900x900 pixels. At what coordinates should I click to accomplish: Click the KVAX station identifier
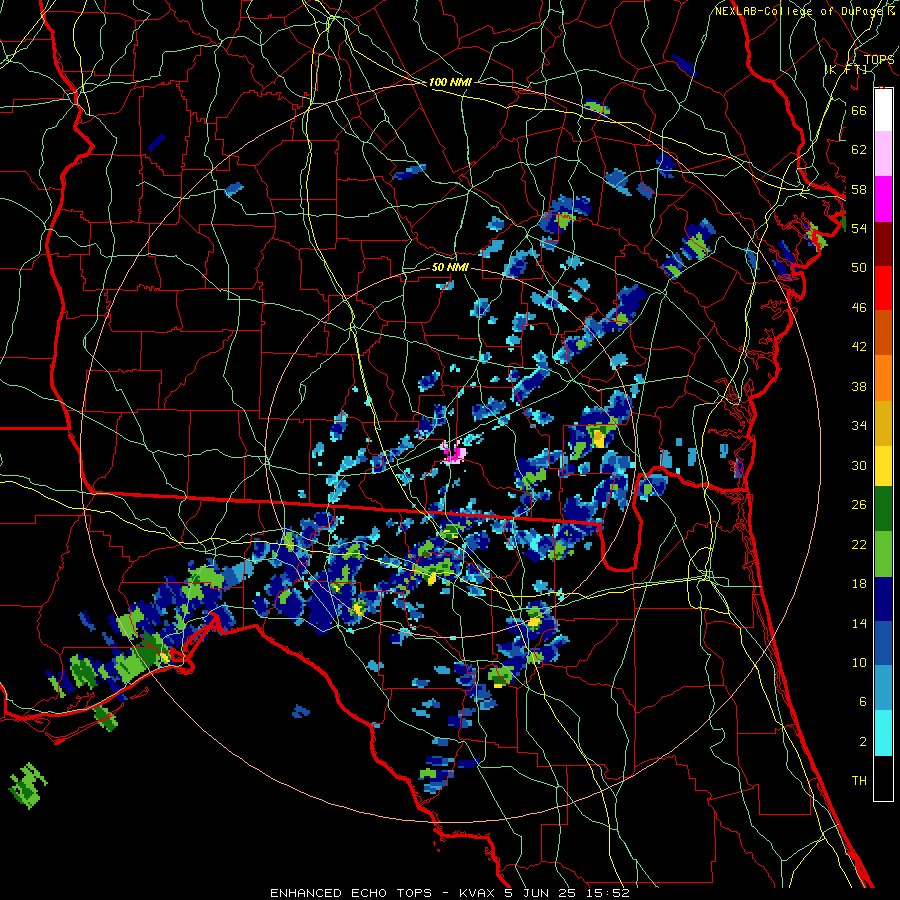pos(479,893)
